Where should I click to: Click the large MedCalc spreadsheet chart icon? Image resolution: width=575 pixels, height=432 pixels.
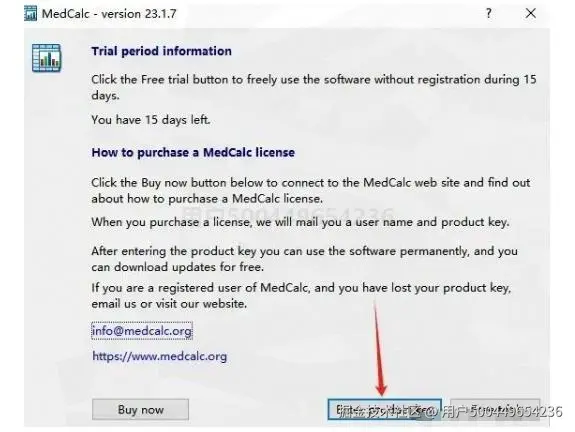coord(46,58)
